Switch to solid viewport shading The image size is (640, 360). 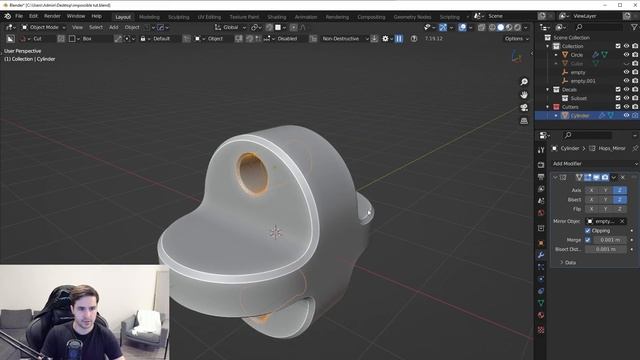(x=500, y=27)
